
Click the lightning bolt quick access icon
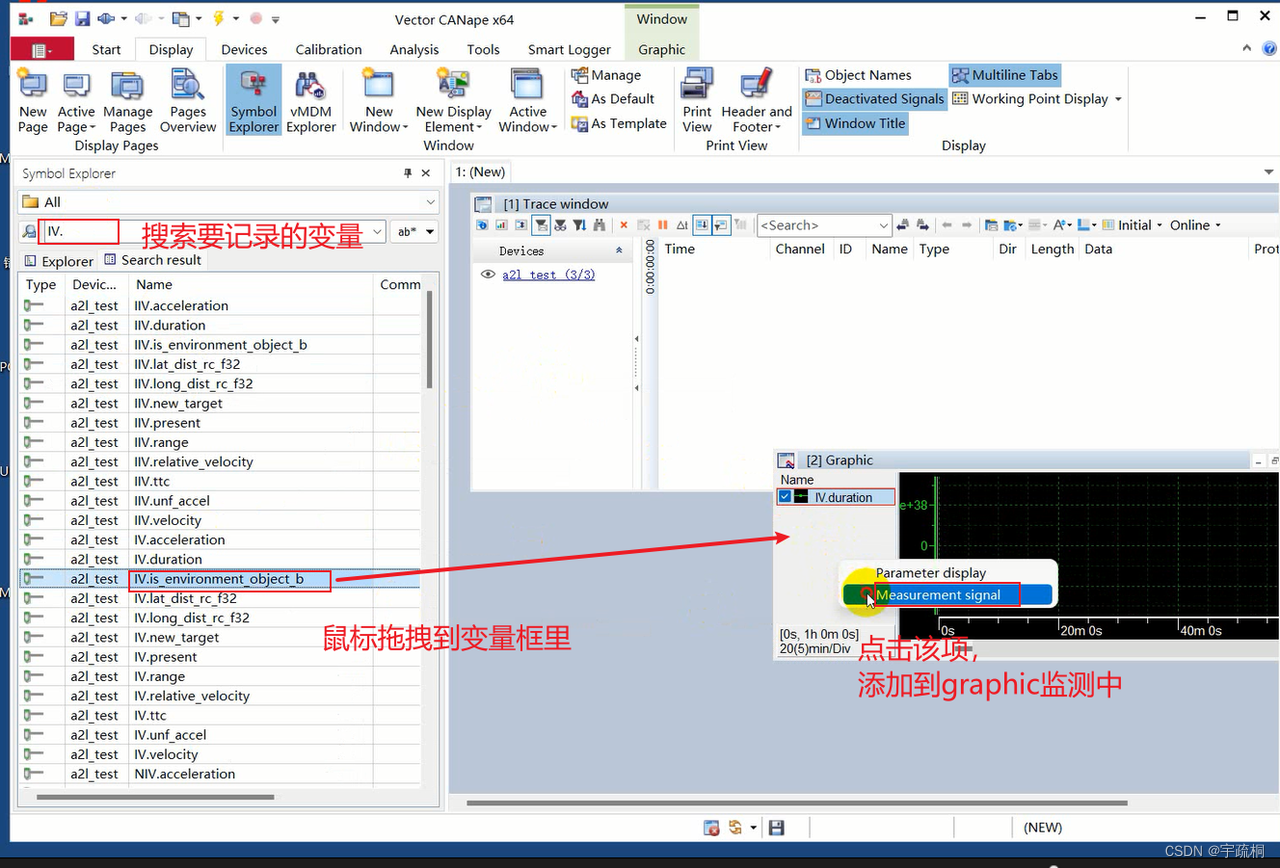pyautogui.click(x=219, y=19)
